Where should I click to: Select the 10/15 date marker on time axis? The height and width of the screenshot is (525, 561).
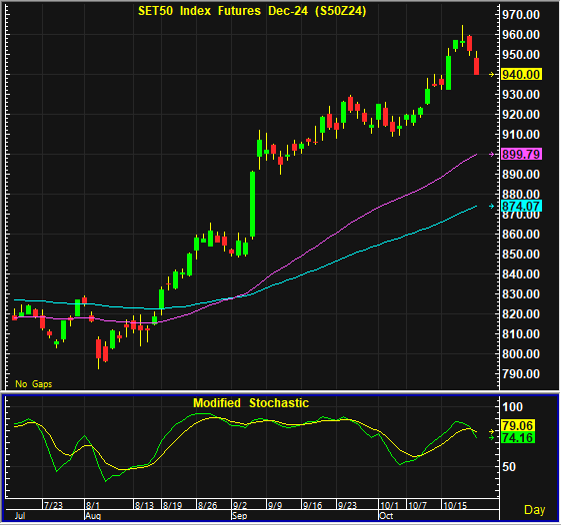455,505
